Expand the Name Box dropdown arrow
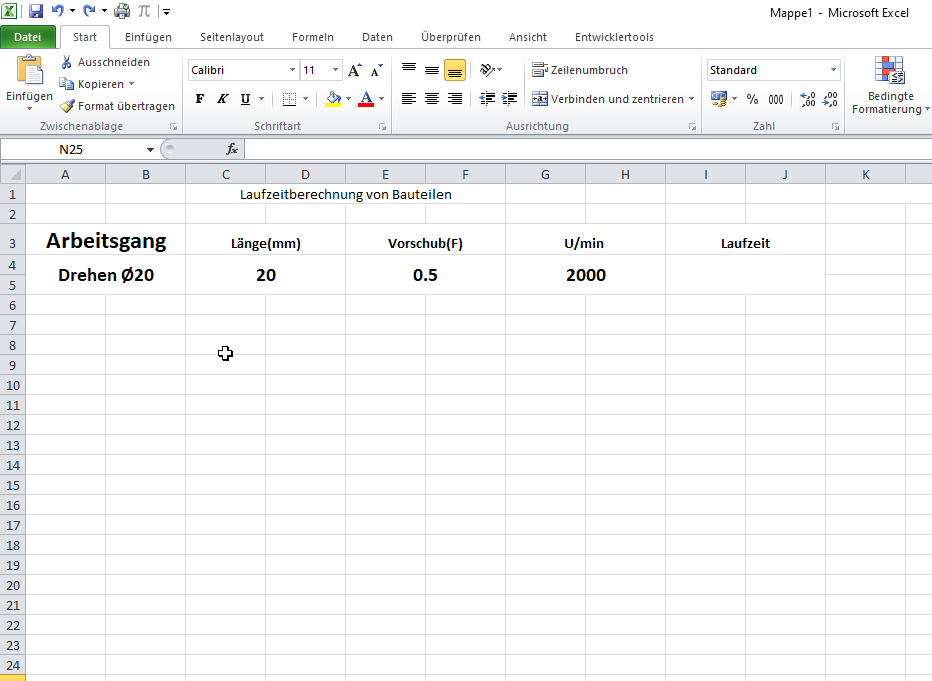The image size is (932, 681). [150, 150]
